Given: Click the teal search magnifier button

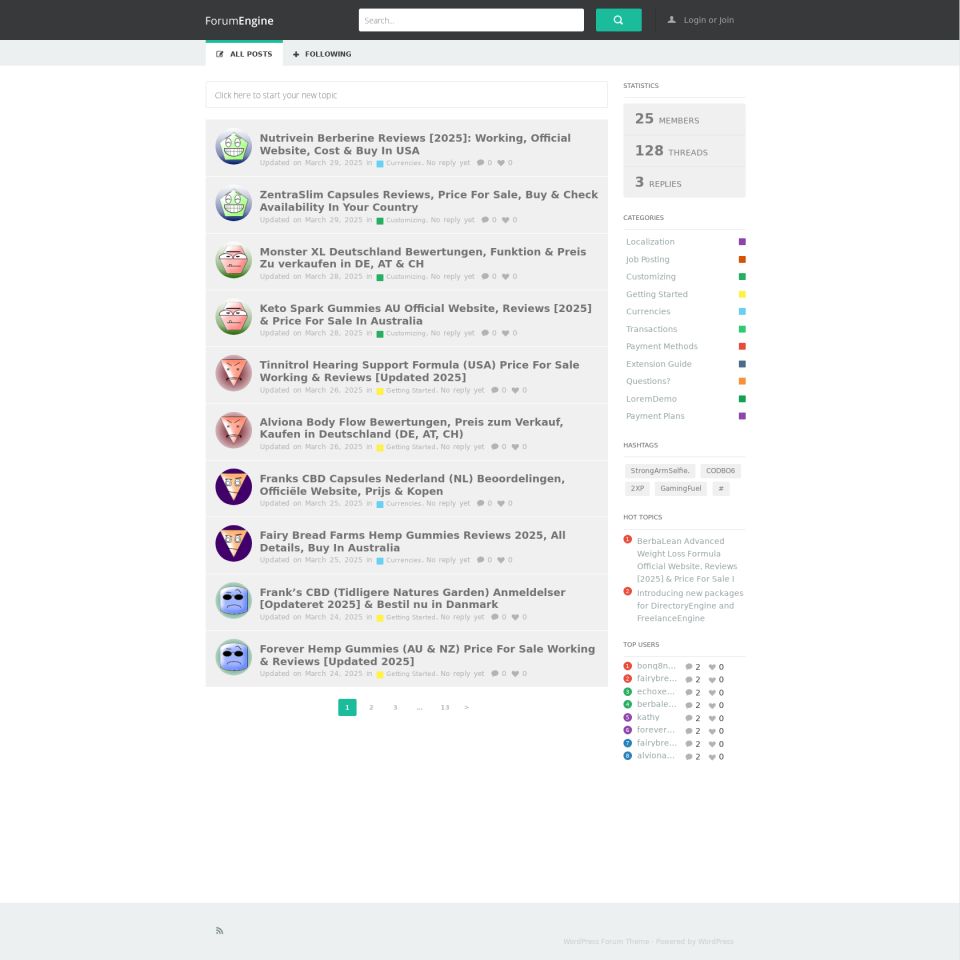Looking at the screenshot, I should [x=618, y=20].
